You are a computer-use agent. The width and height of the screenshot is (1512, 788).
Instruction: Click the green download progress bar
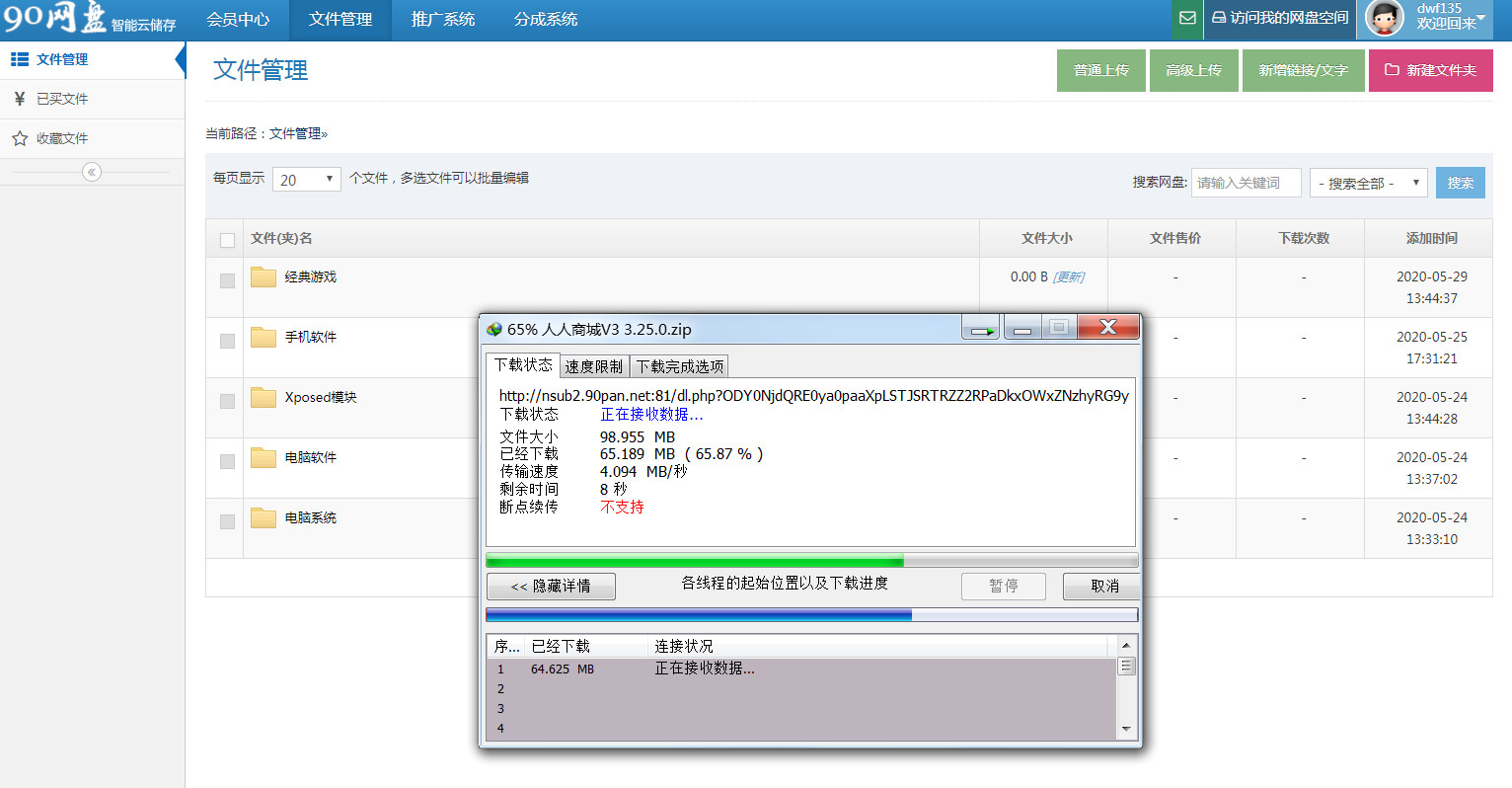coord(811,560)
